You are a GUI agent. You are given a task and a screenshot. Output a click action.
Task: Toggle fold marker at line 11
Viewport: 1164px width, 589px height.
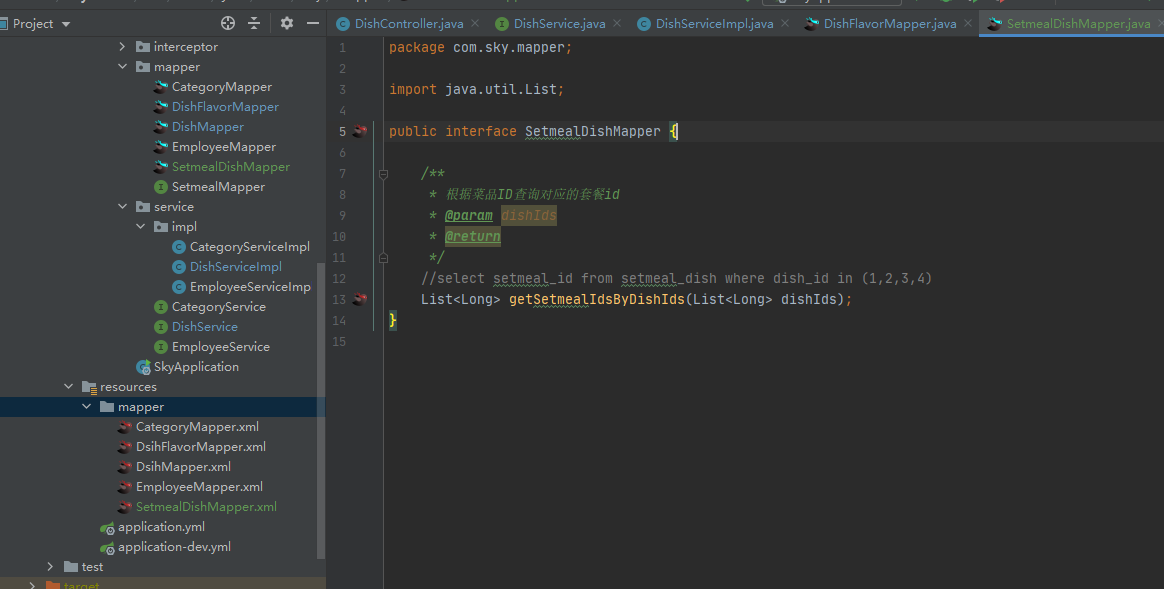coord(383,257)
